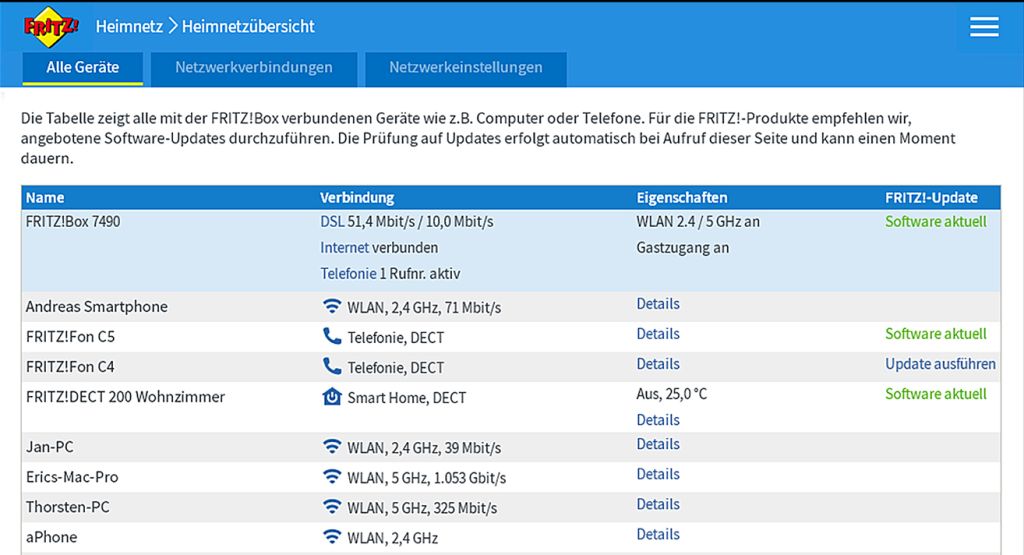This screenshot has height=555, width=1024.
Task: Click WLAN, 5 GHz, 1.053 Gbit/s text
Action: 426,478
